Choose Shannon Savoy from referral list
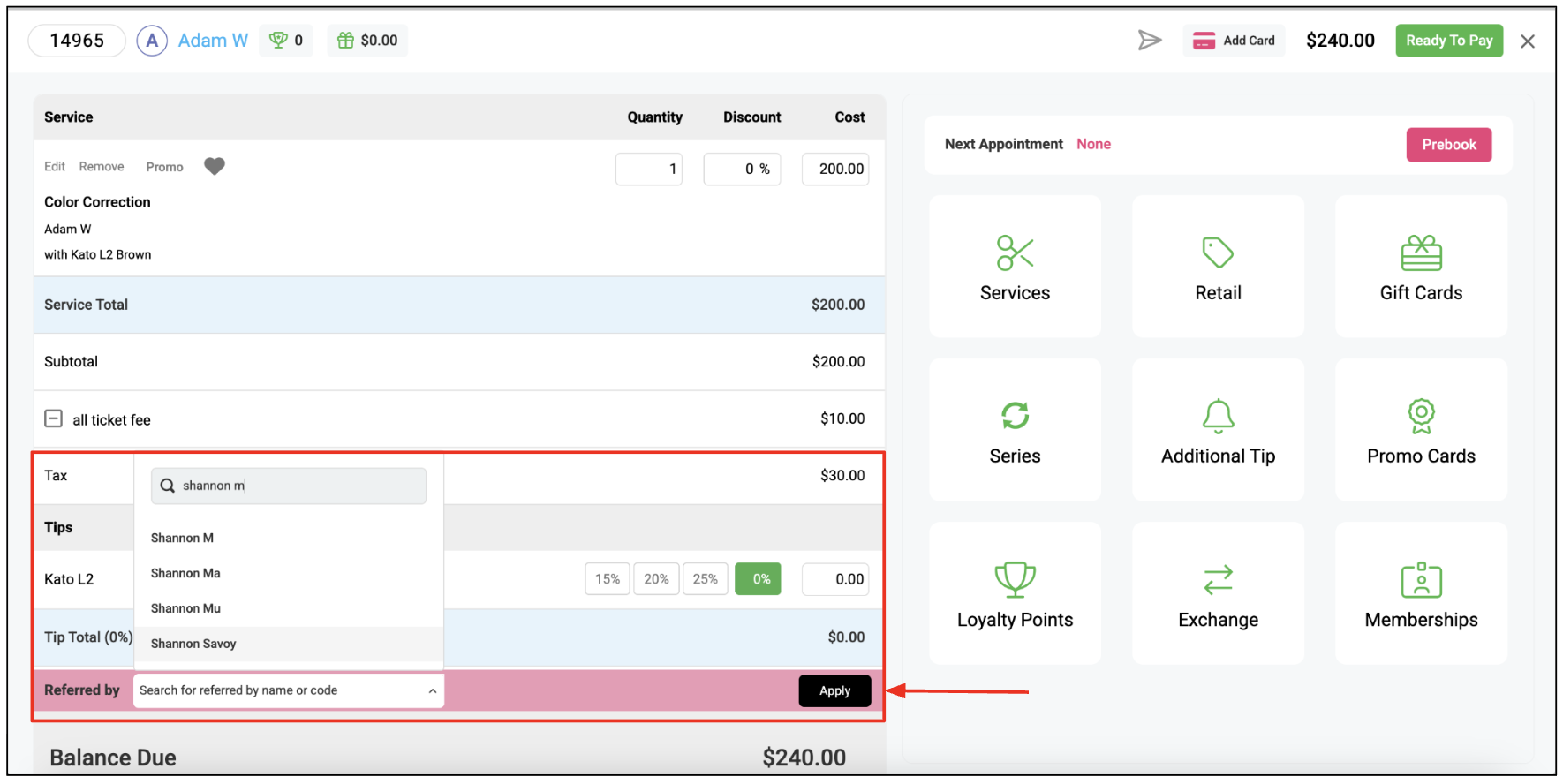This screenshot has width=1563, height=784. click(193, 644)
